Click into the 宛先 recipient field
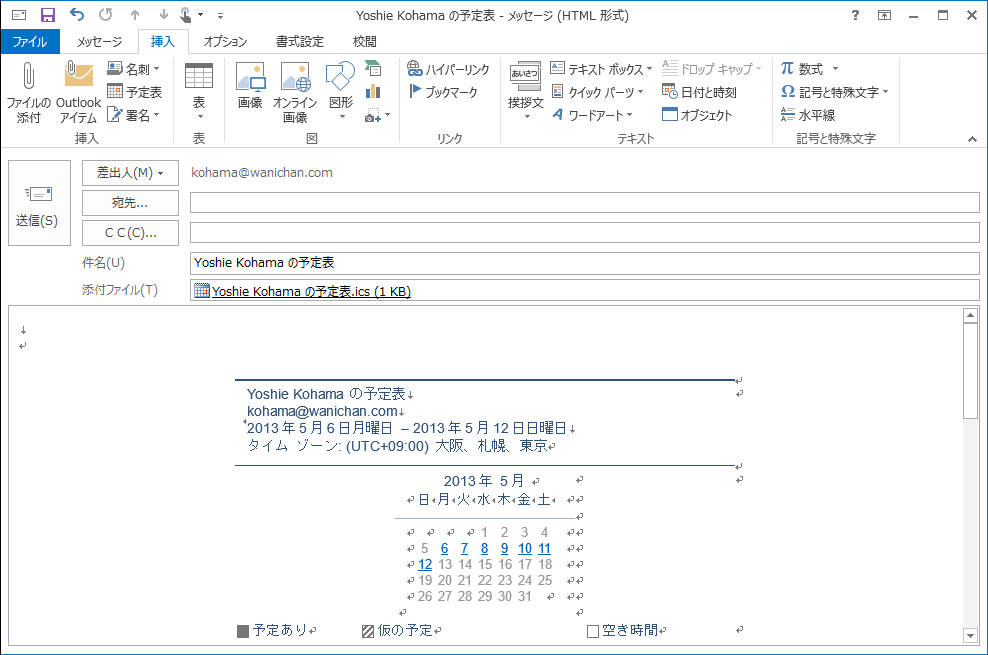 click(585, 203)
